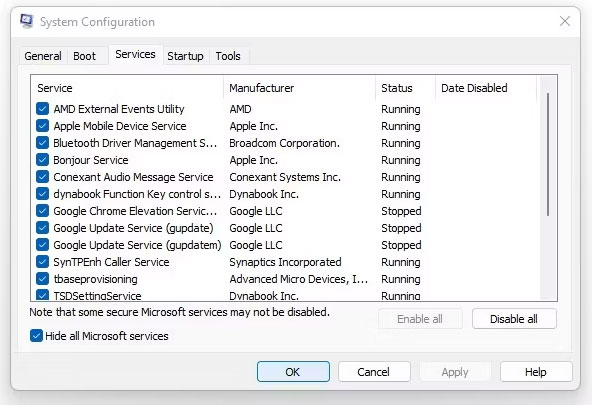Select Google Update Service (gupdate) name

(x=133, y=228)
